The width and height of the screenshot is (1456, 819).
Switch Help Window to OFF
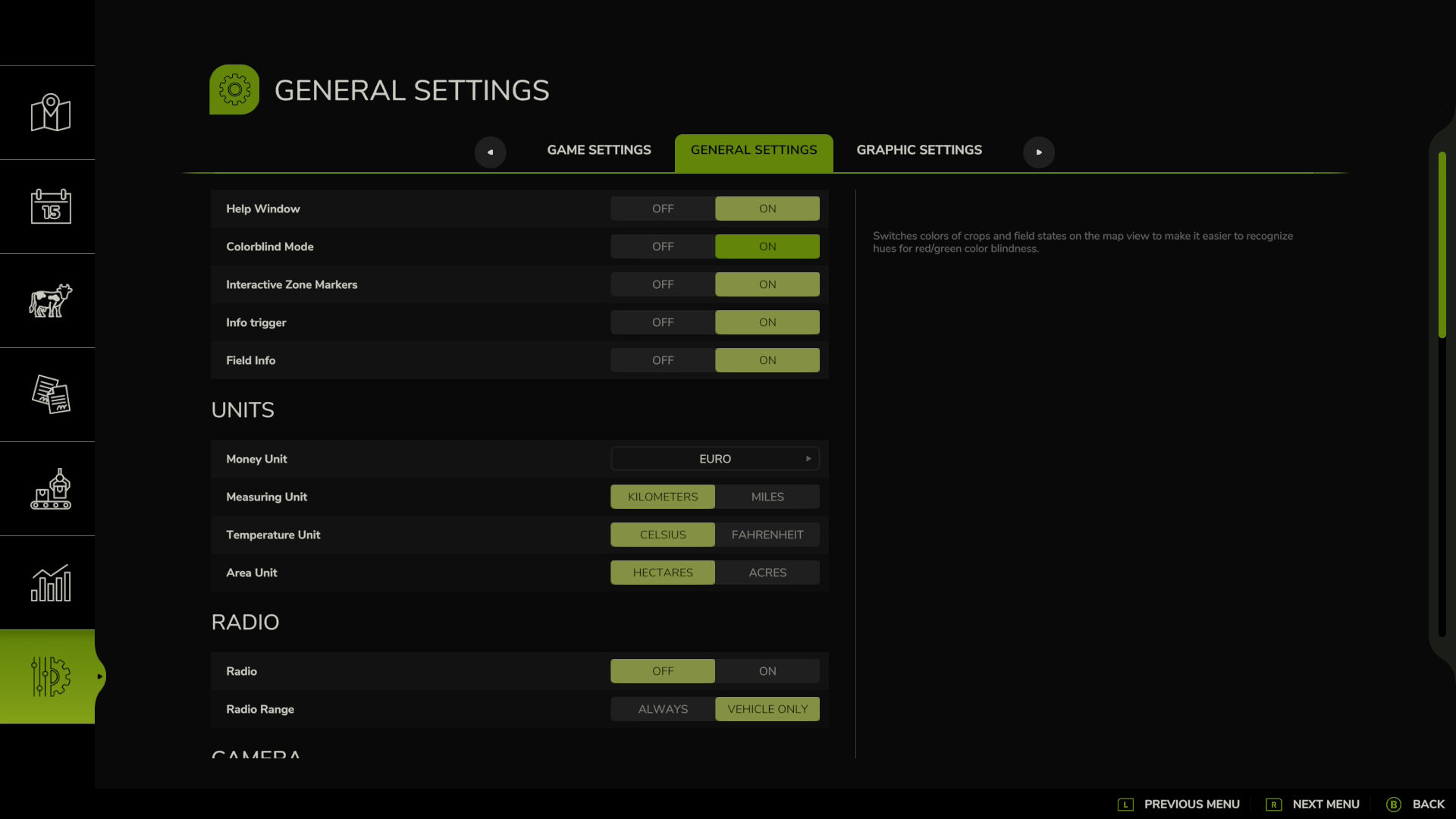[663, 209]
